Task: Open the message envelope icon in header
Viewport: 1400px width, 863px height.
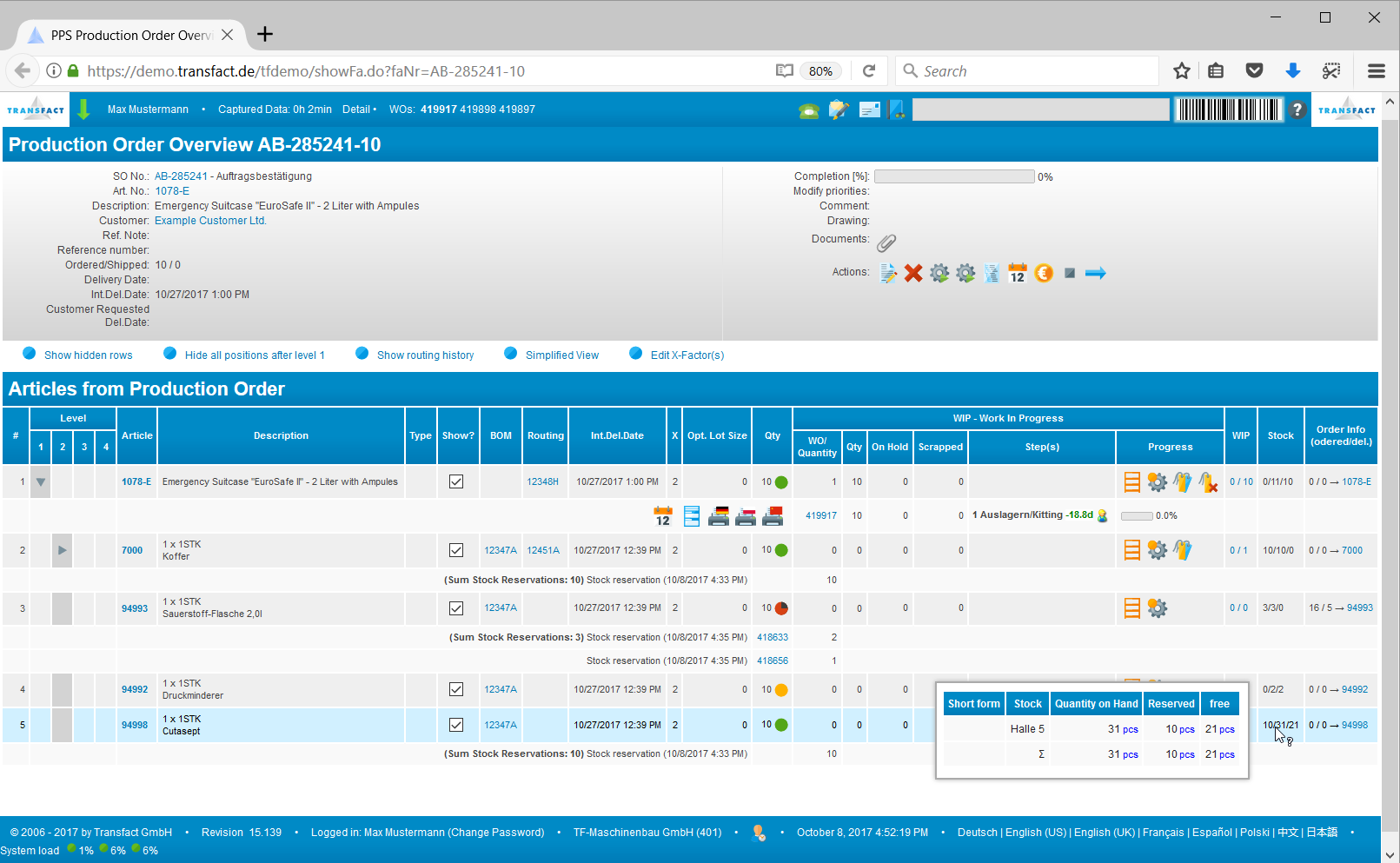Action: point(869,110)
